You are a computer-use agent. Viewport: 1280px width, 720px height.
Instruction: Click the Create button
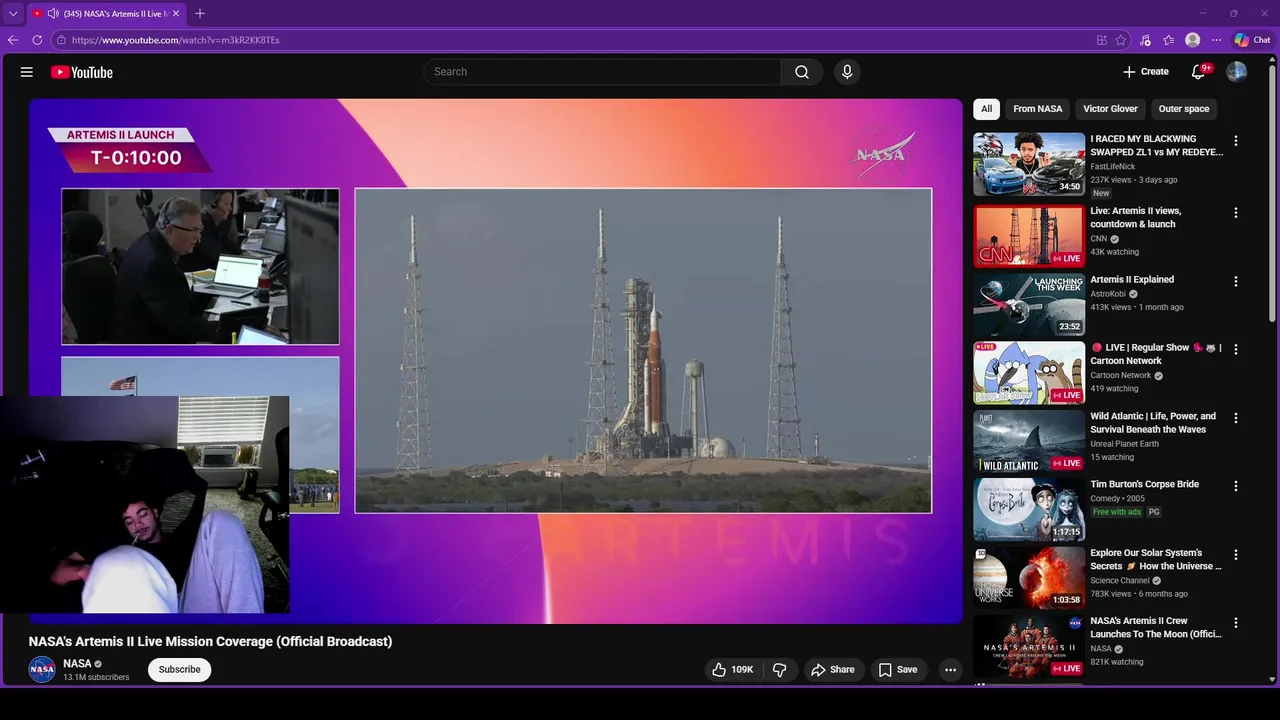point(1145,72)
